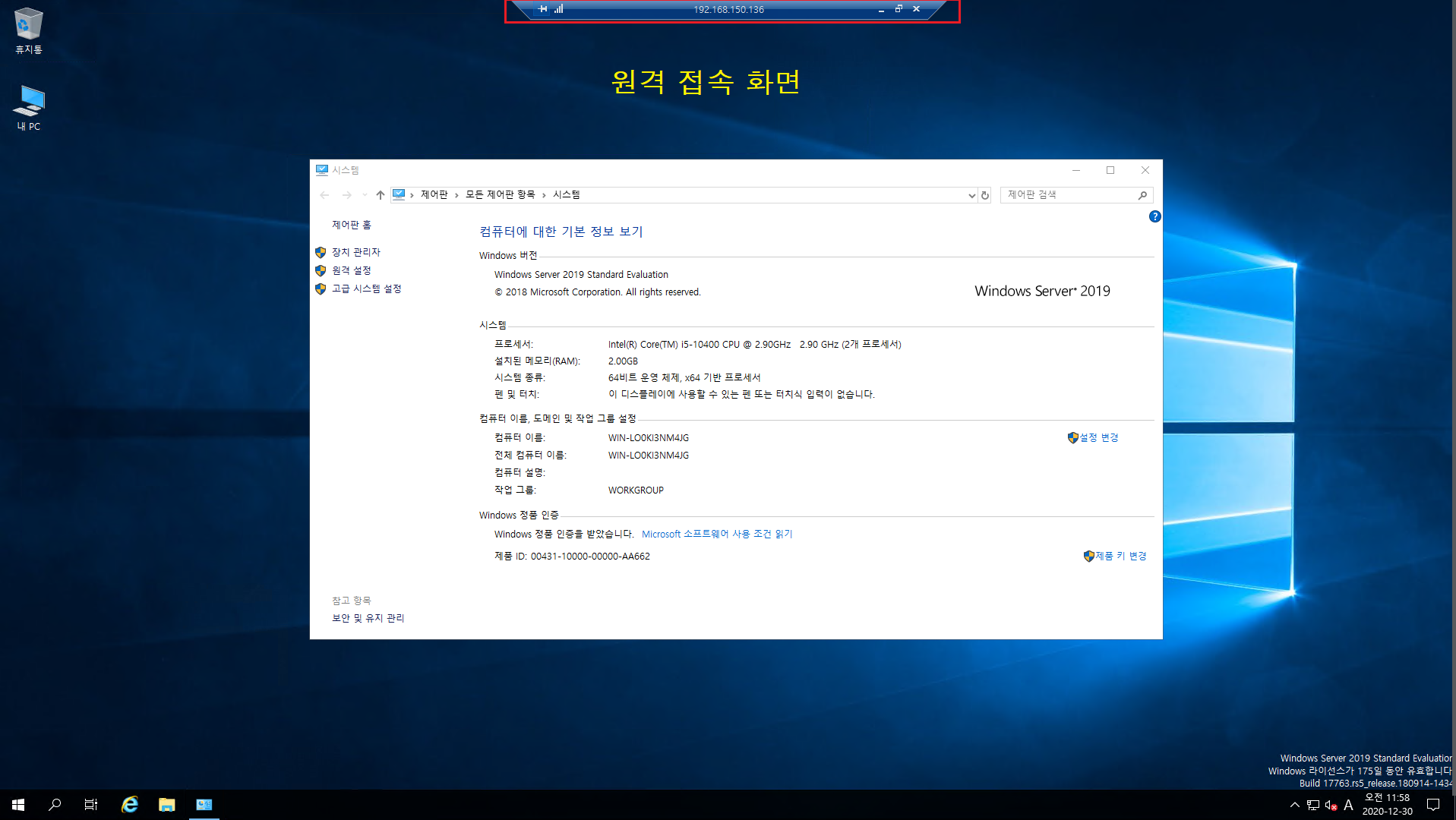Open 보안 및 유지 관리 link

point(368,618)
